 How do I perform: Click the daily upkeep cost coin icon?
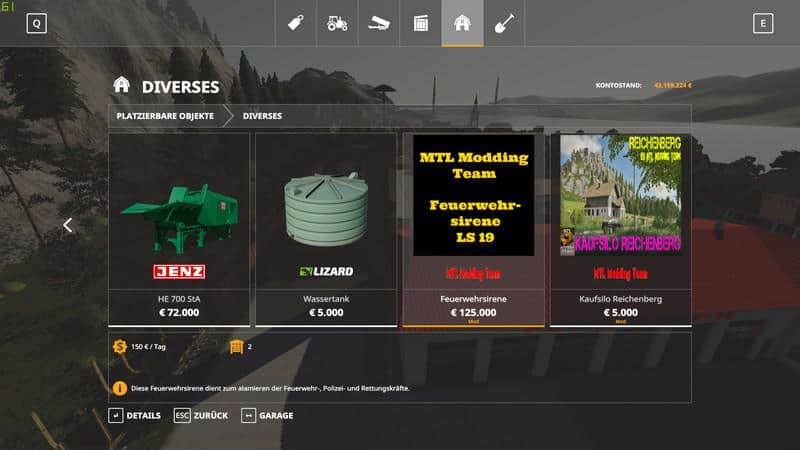(120, 346)
